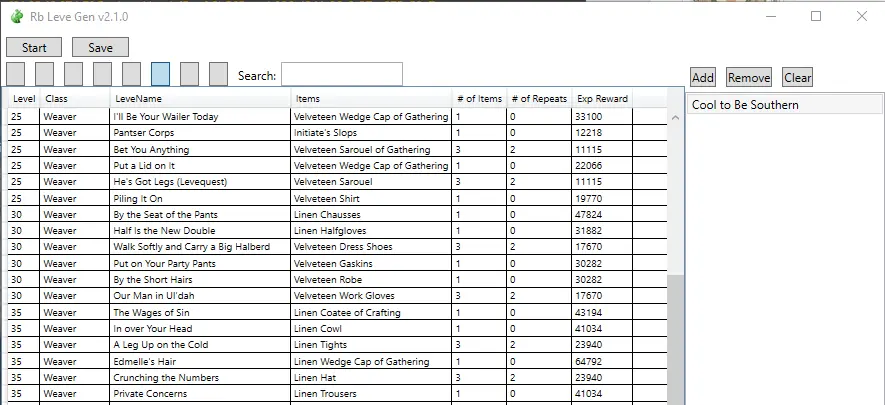Click the Velveteen Shirt item cell

371,199
